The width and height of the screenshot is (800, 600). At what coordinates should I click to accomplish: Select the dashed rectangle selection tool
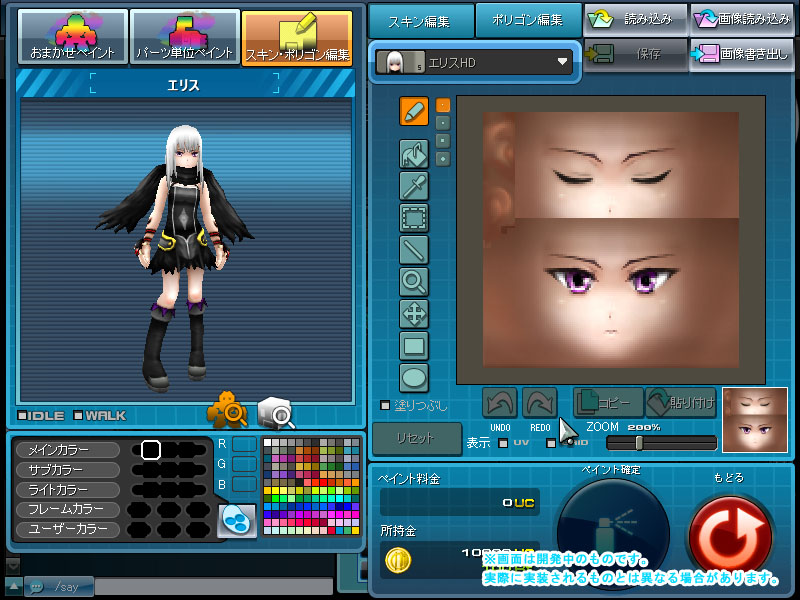pos(414,218)
